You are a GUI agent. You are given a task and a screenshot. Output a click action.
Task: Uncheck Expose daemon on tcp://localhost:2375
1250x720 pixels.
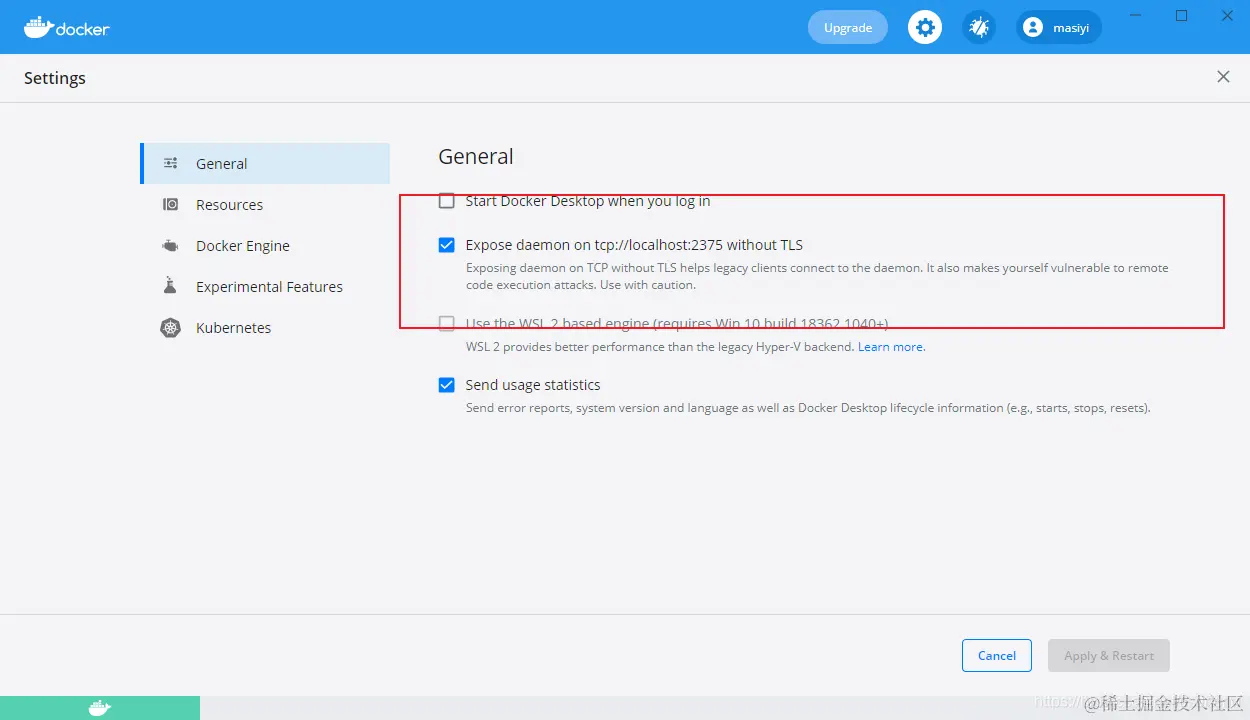point(447,245)
